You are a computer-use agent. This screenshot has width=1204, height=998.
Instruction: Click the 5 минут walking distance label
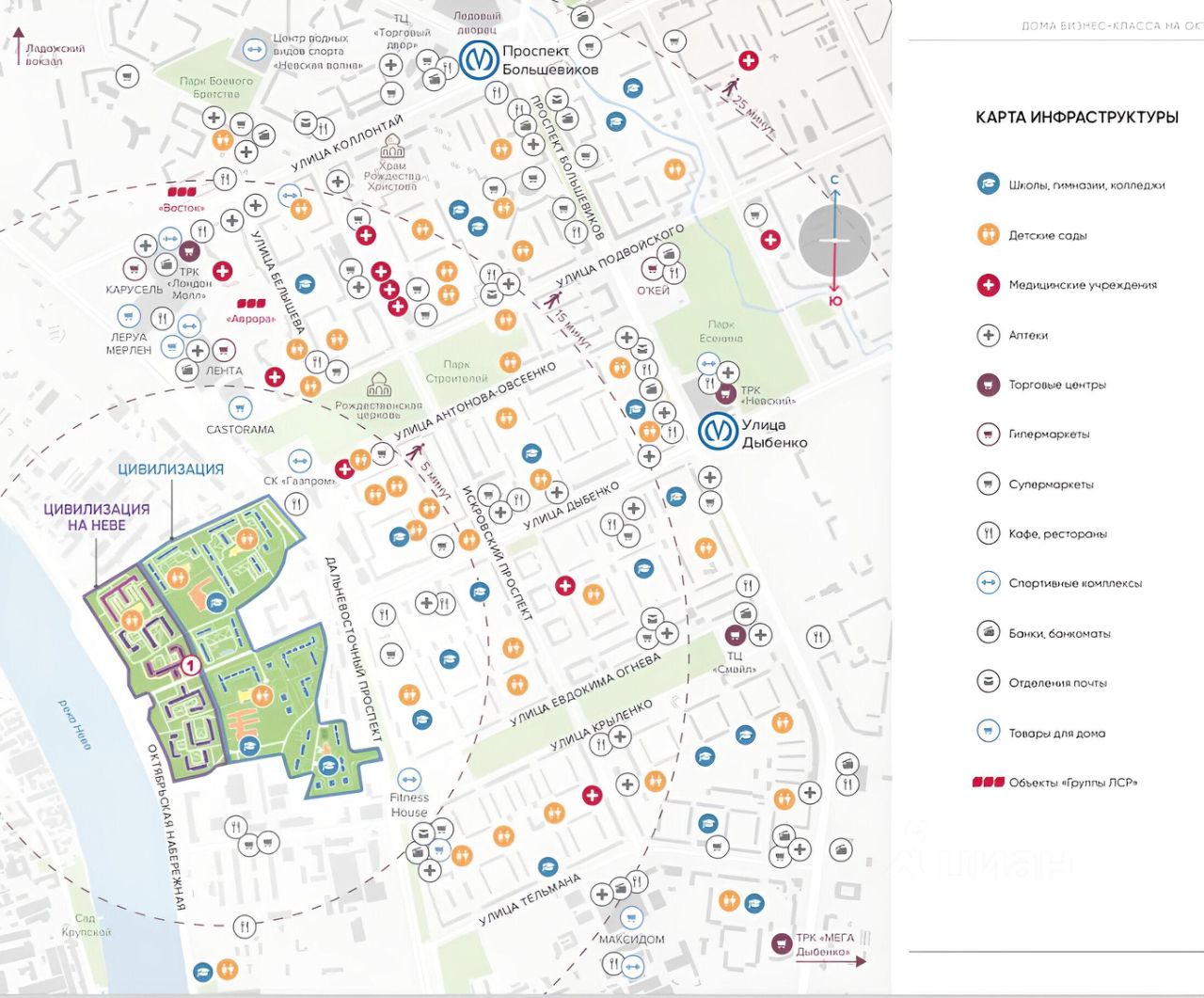(434, 479)
